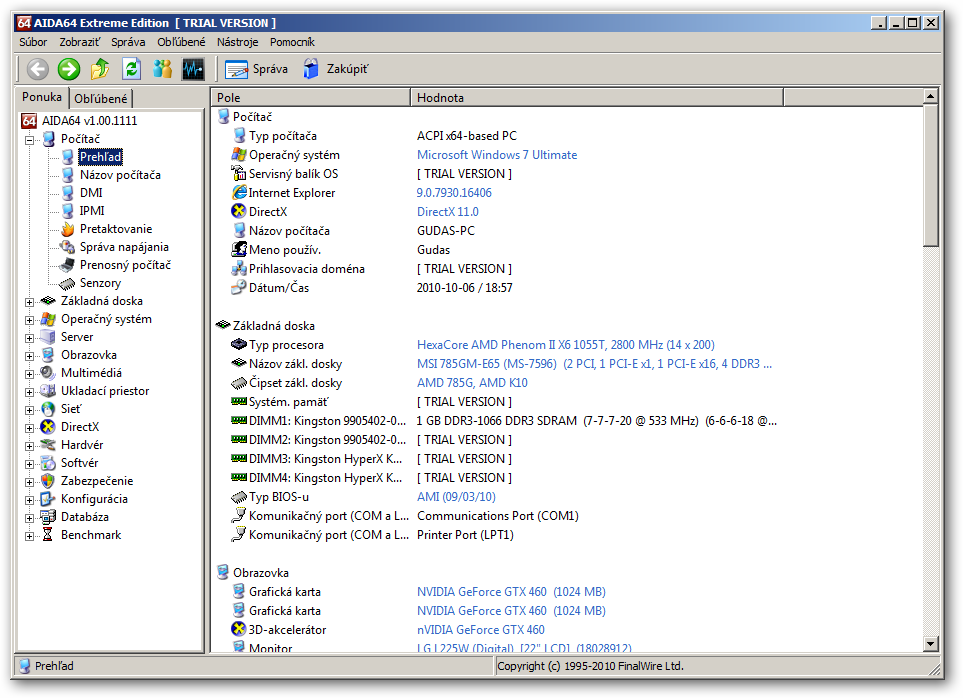Open the Pomocník menu
This screenshot has height=698, width=963.
pos(292,42)
